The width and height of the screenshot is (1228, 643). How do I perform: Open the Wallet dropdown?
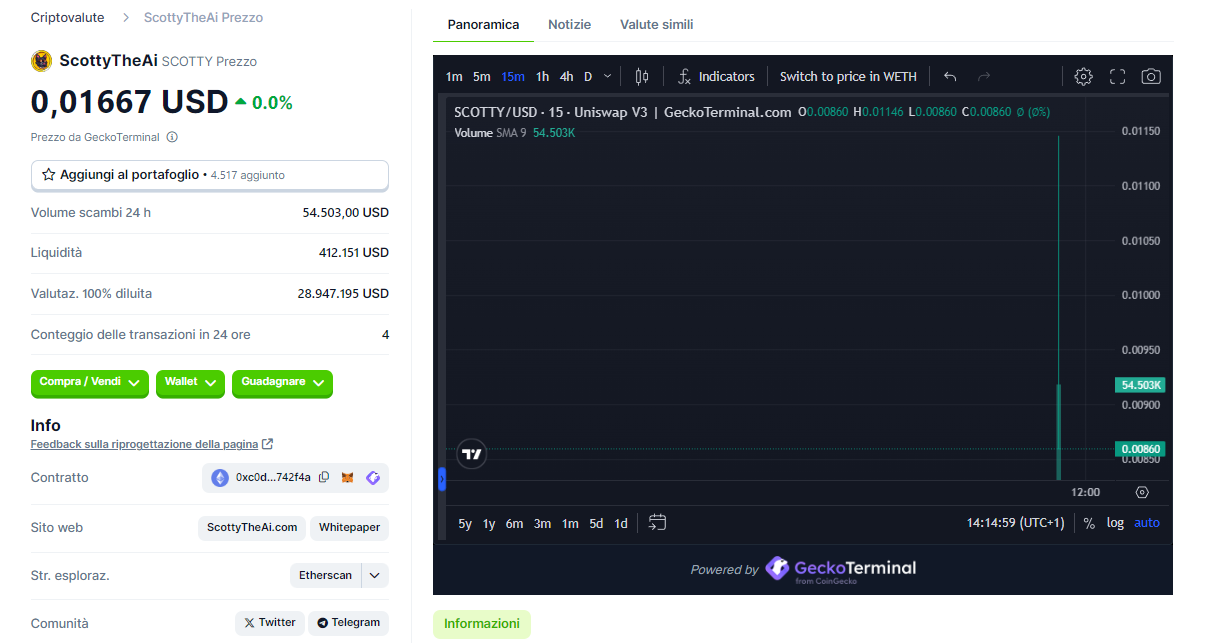point(190,383)
